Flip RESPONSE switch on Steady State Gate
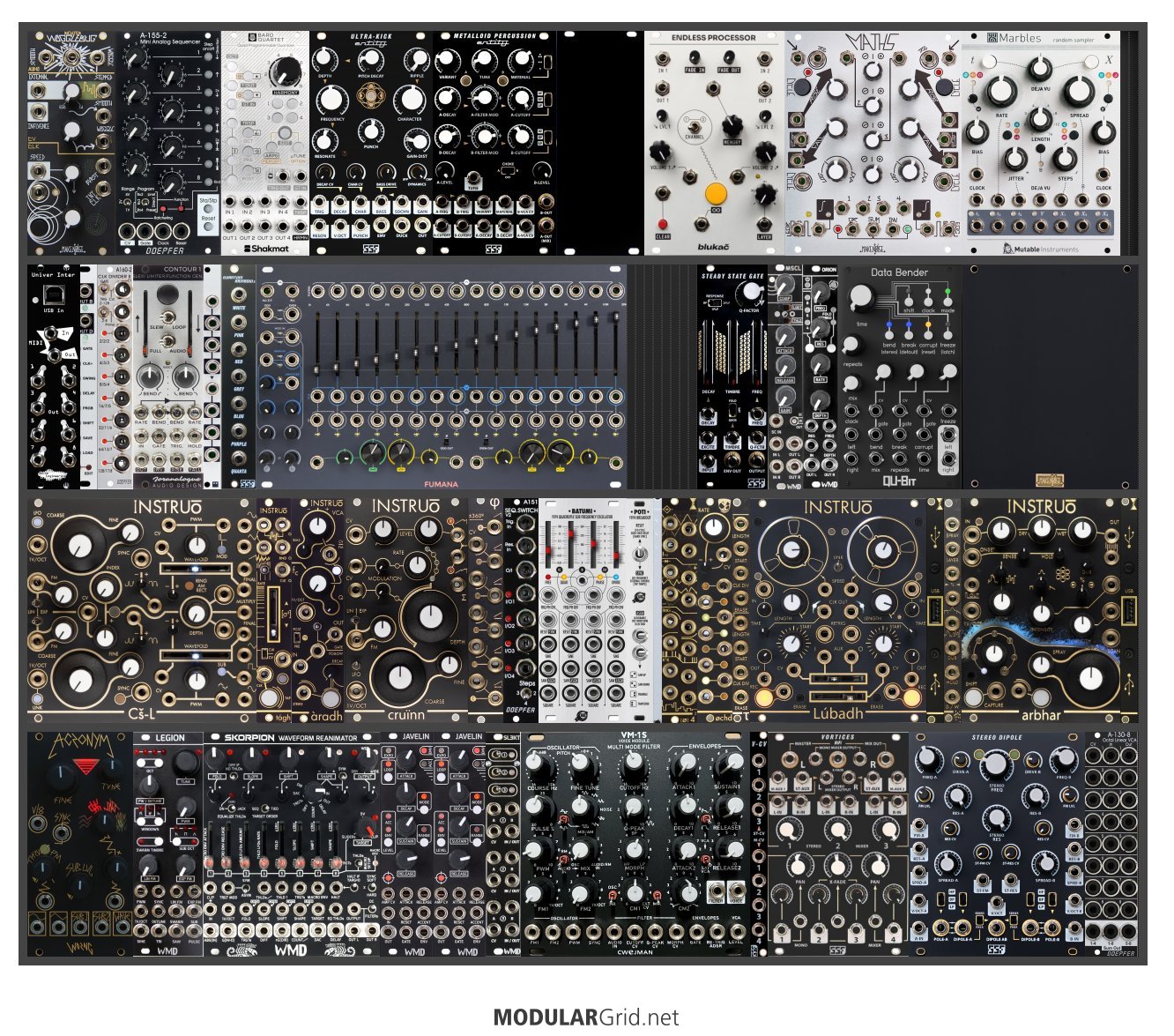This screenshot has width=1174, height=1036. click(x=713, y=302)
